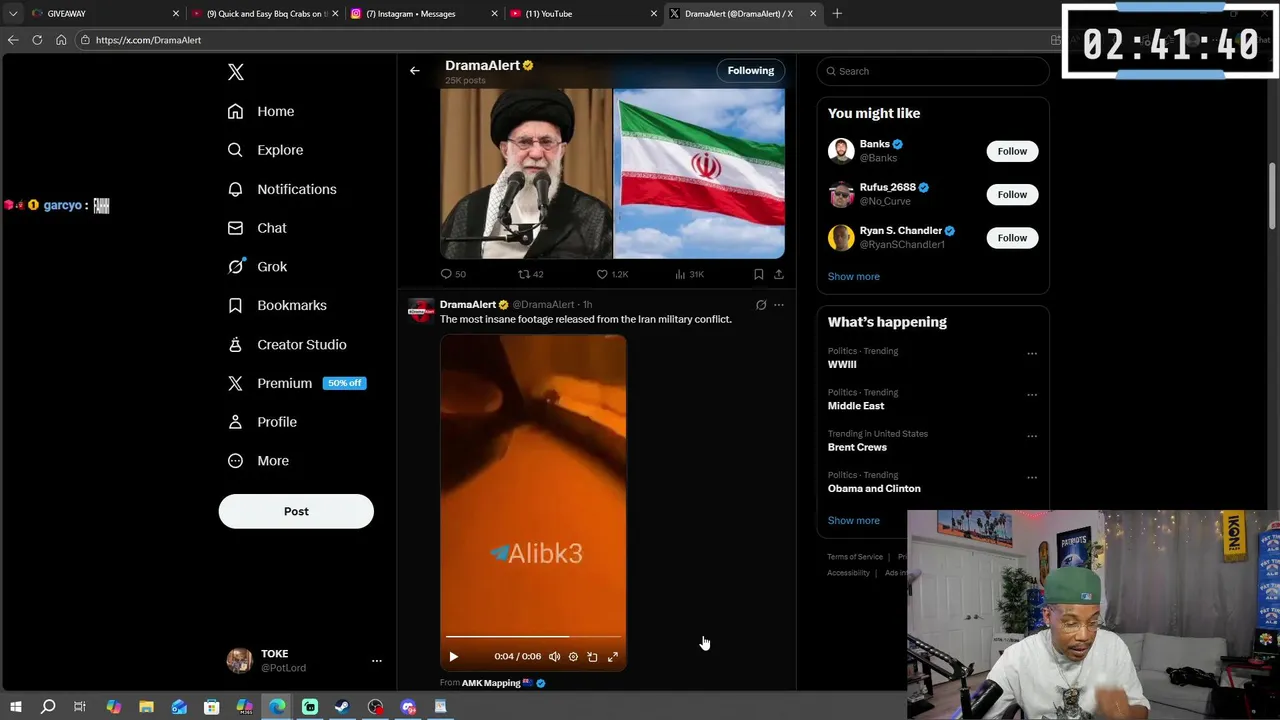The width and height of the screenshot is (1280, 720).
Task: View analytics of the Iran flag post
Action: tap(690, 274)
